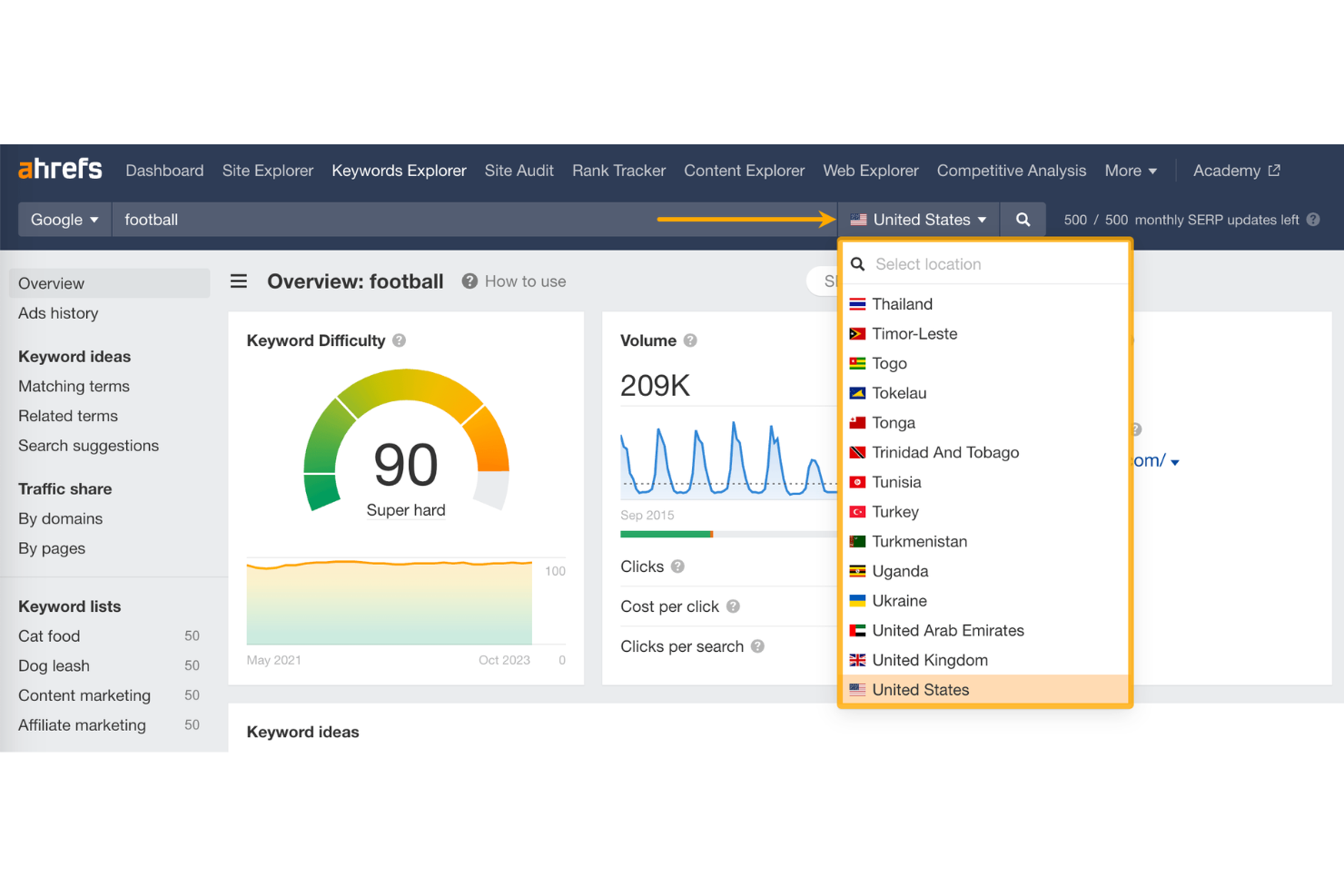Open the Keyword Difficulty help tooltip icon
Image resolution: width=1344 pixels, height=896 pixels.
pos(399,340)
